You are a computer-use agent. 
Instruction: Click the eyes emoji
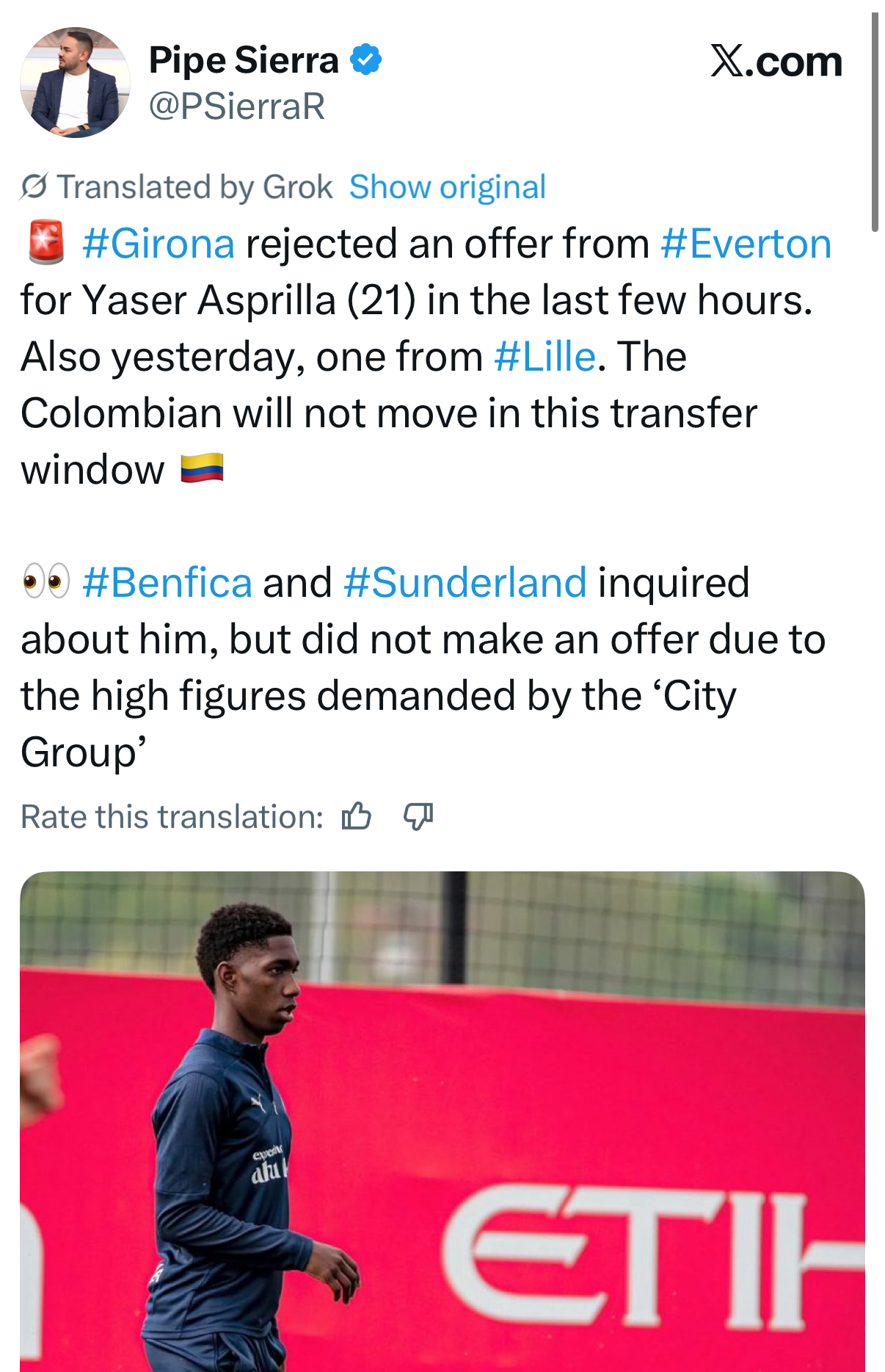pyautogui.click(x=45, y=581)
